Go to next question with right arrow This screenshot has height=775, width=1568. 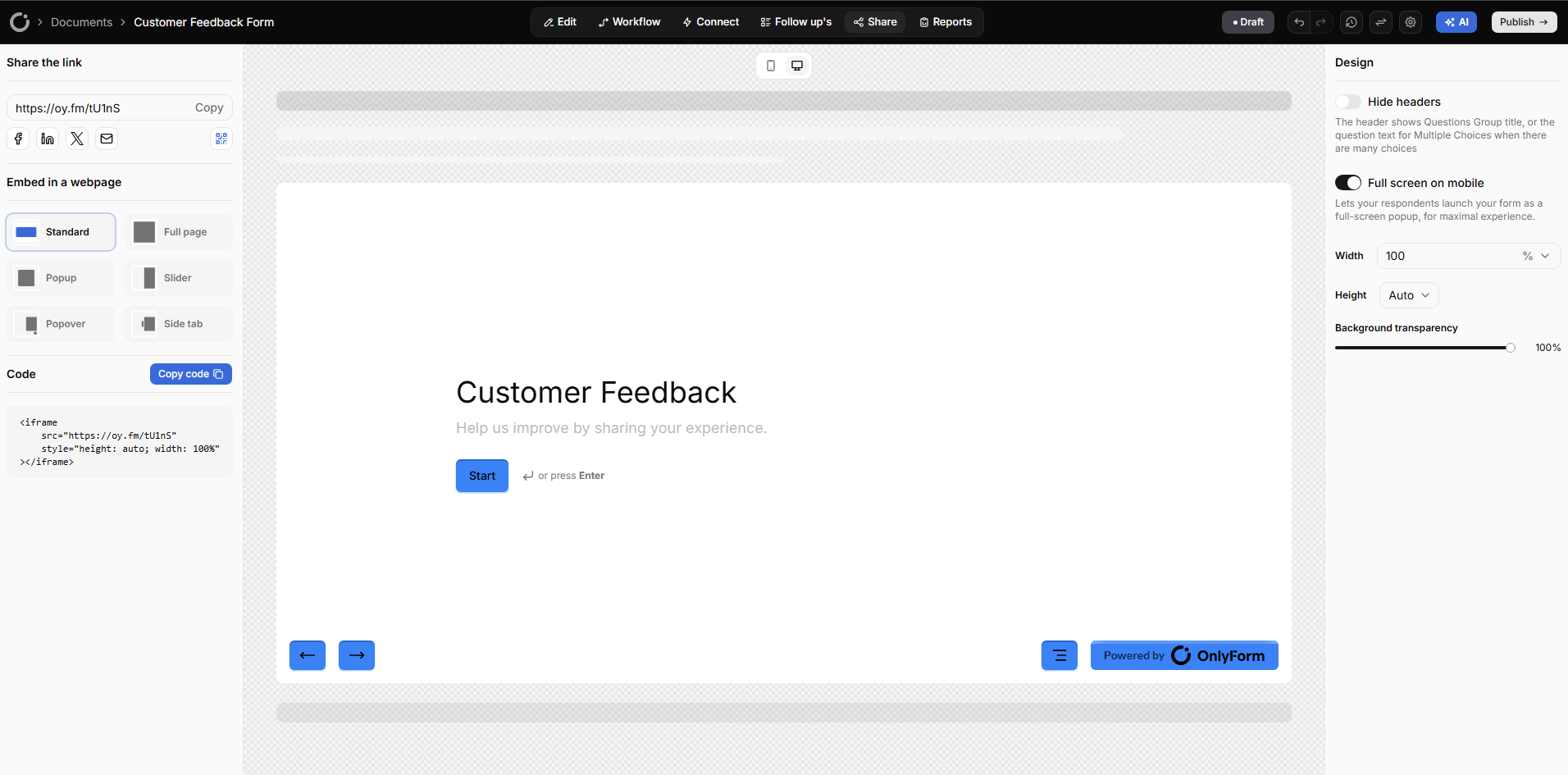pos(357,655)
